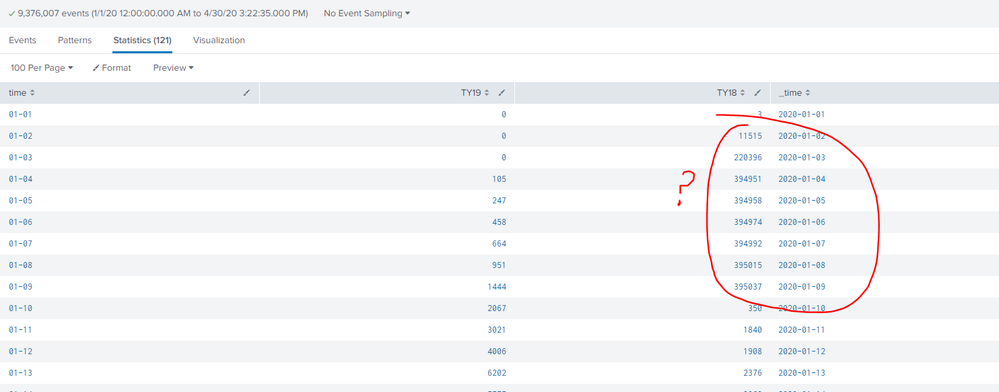Viewport: 999px width, 392px height.
Task: Open the Patterns tab
Action: pos(75,40)
